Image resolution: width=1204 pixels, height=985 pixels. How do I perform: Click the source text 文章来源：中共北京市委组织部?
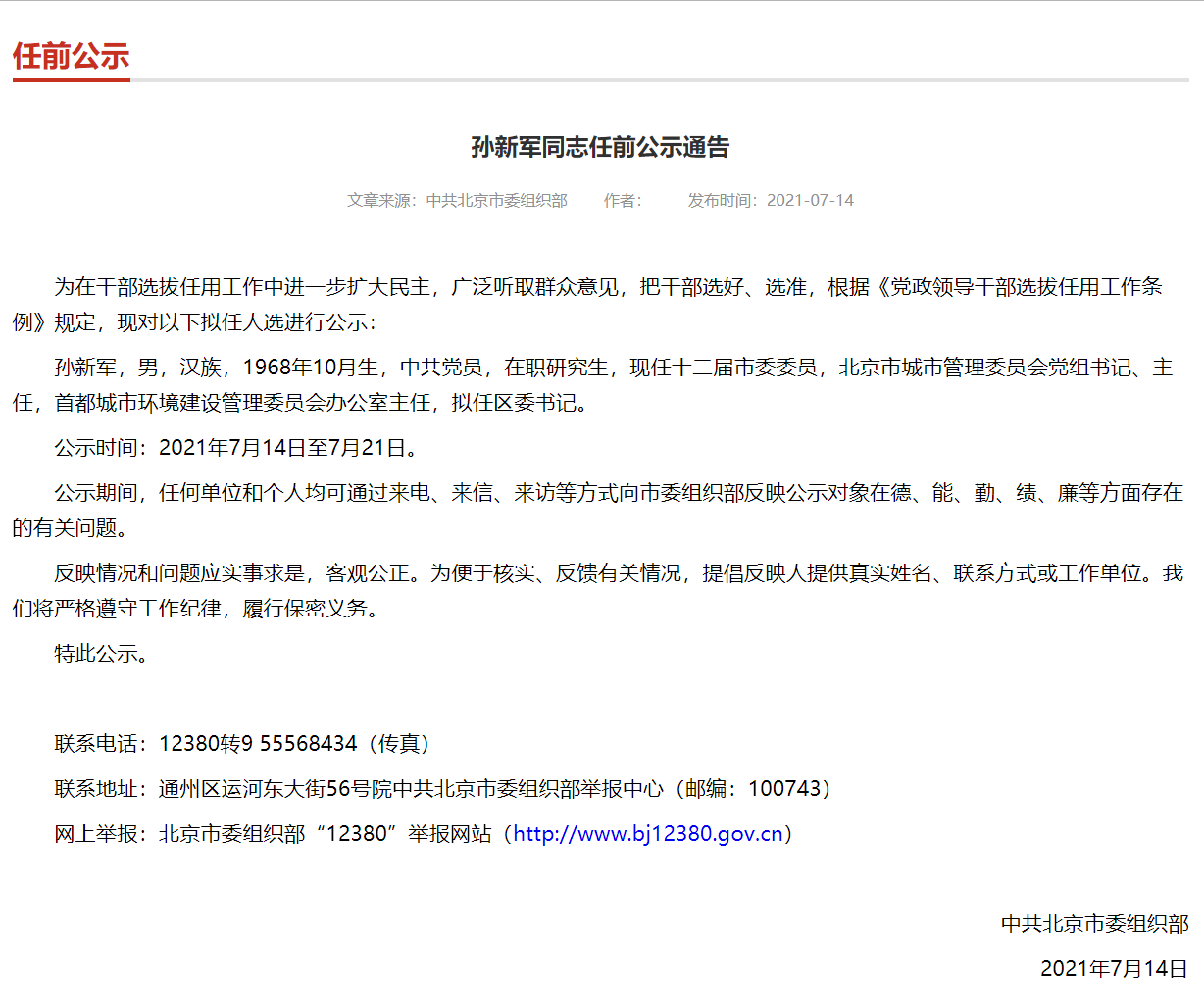(457, 200)
